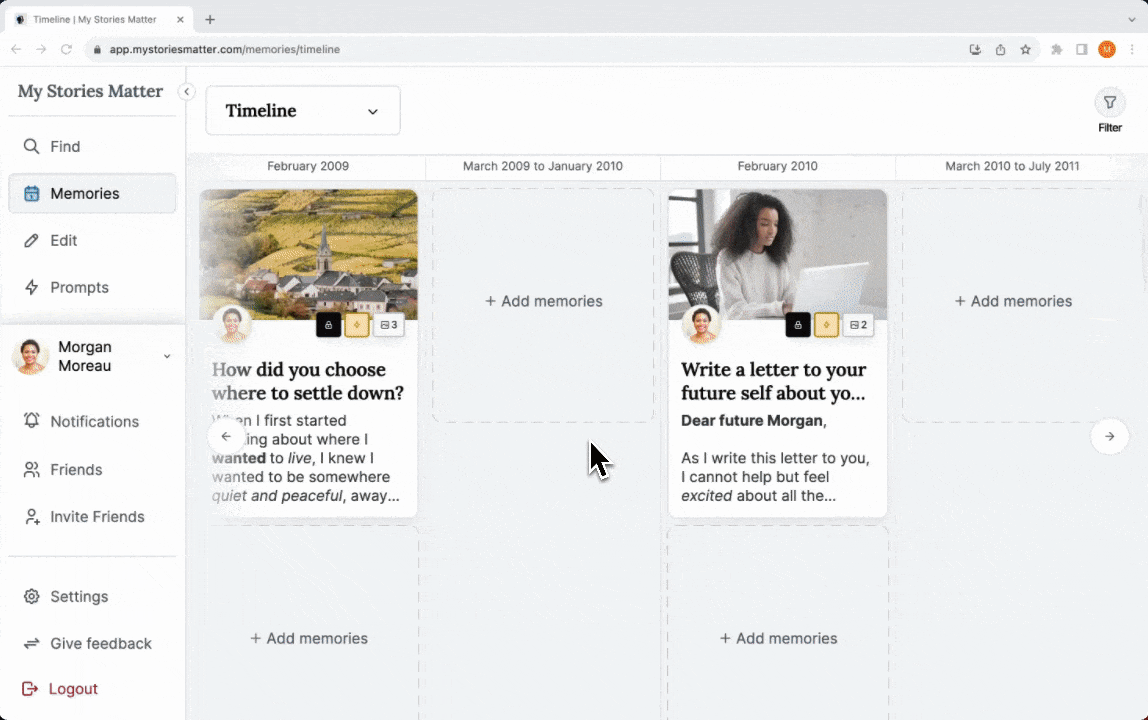Click the Edit pencil icon

[31, 240]
